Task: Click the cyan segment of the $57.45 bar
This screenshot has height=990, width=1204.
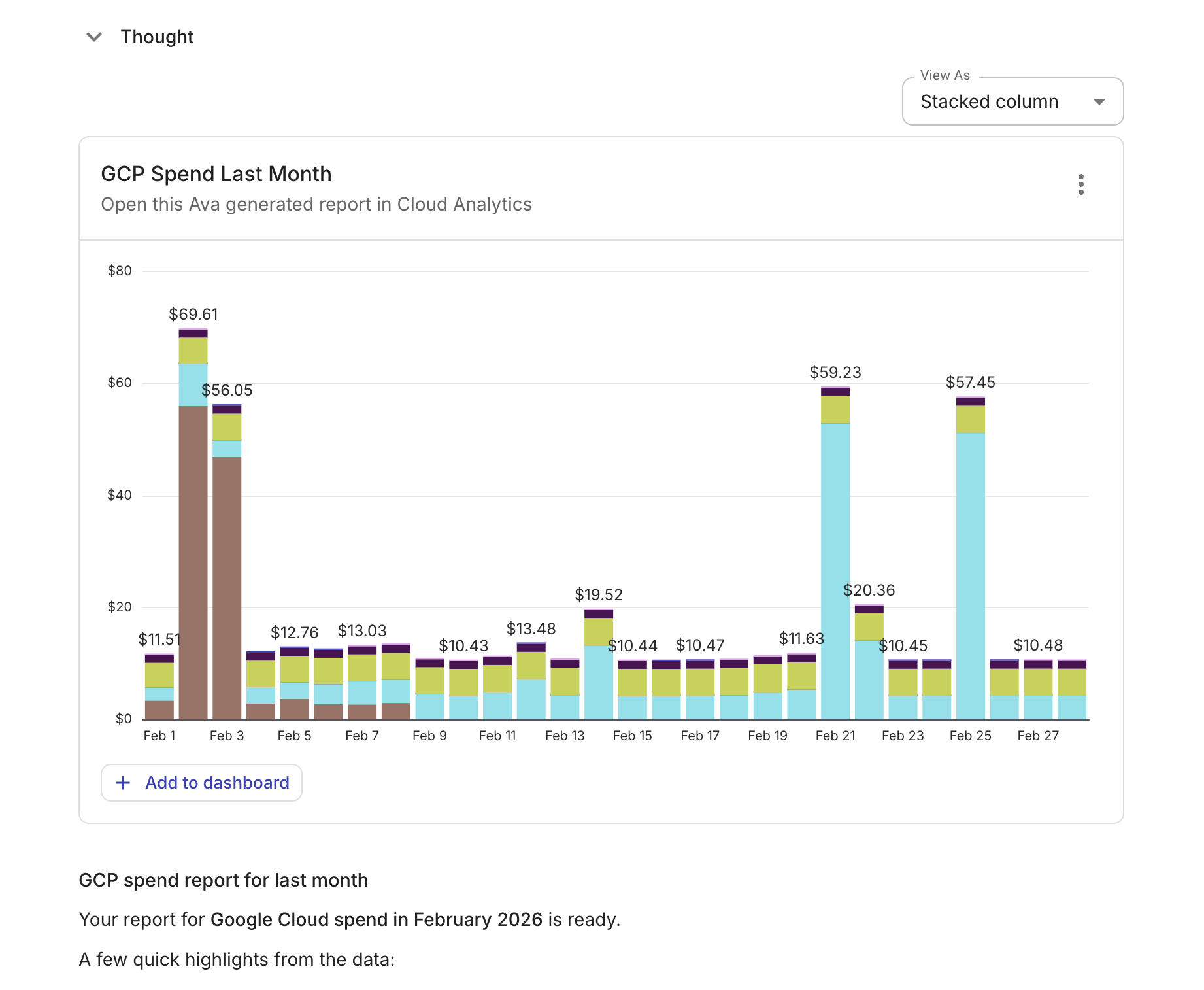Action: coord(970,575)
